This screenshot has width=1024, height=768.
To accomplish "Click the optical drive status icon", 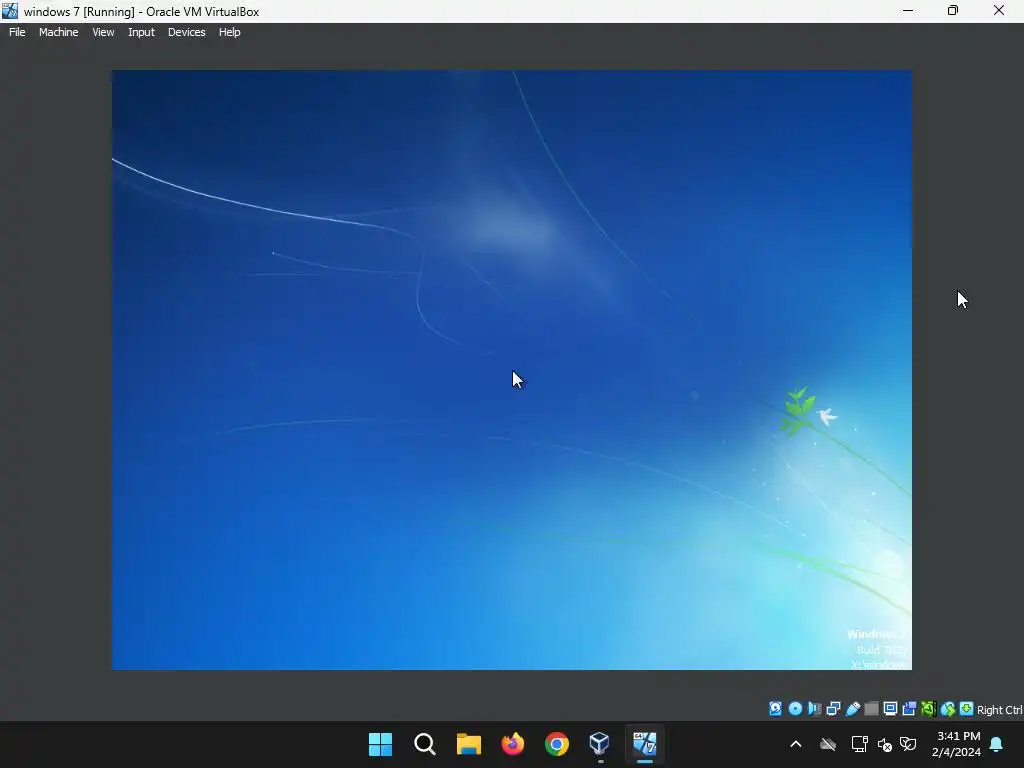I will [x=795, y=709].
